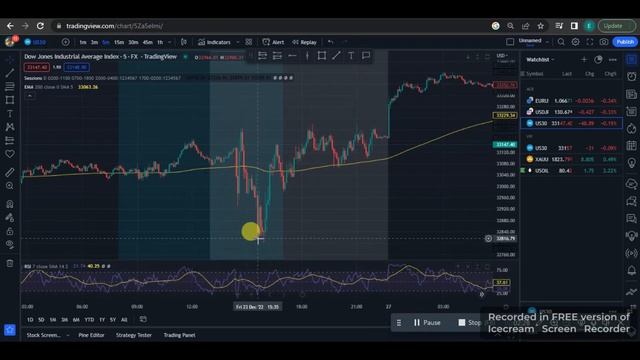Select the trend line drawing tool
This screenshot has height=360, width=640.
(x=10, y=73)
